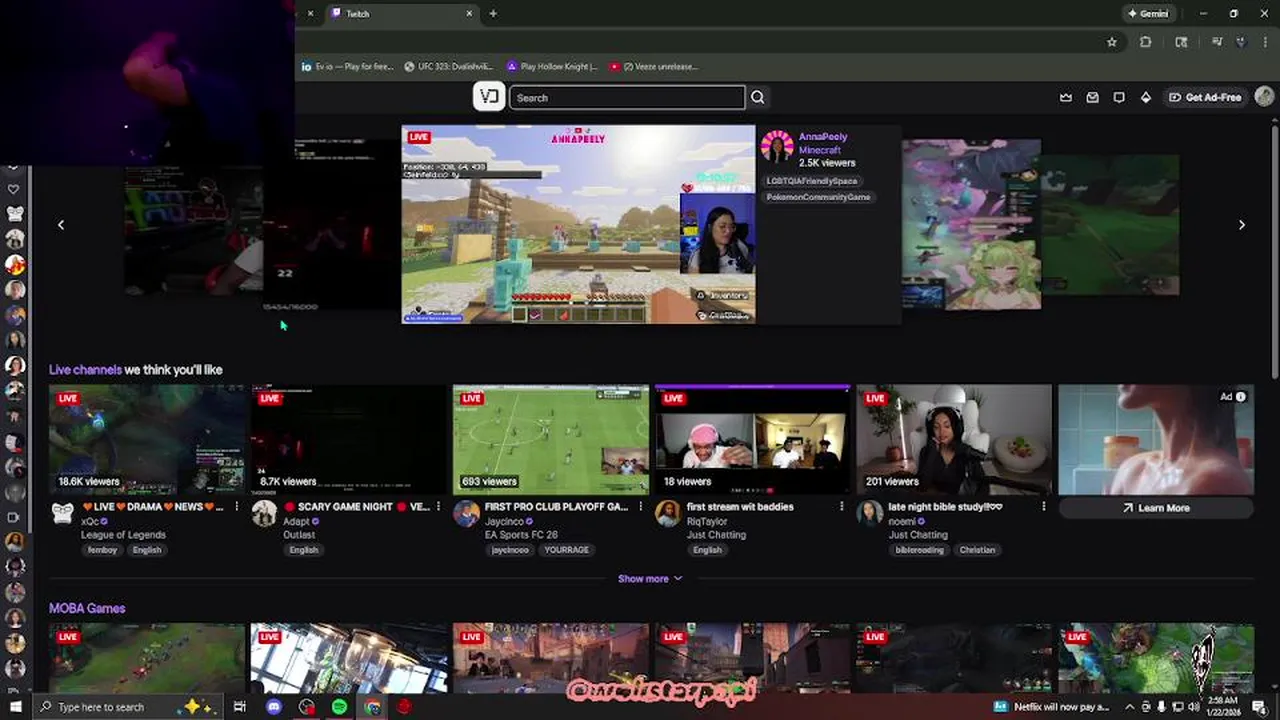Open the Gemini button in Chrome
Viewport: 1280px width, 720px height.
[x=1148, y=13]
